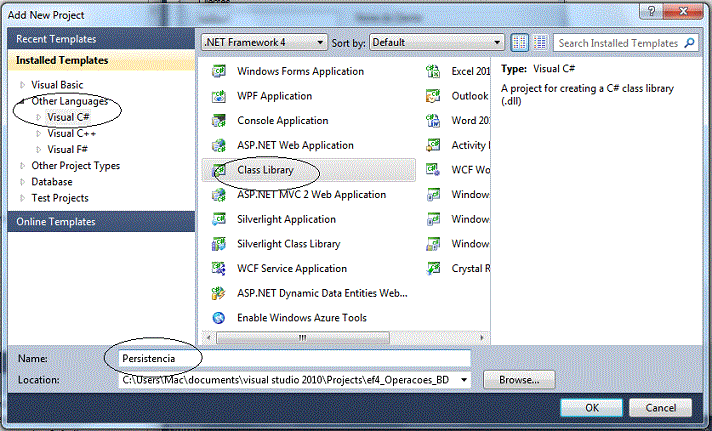Click the Silverlight Class Library label
Screen dimensions: 712x431
[288, 244]
